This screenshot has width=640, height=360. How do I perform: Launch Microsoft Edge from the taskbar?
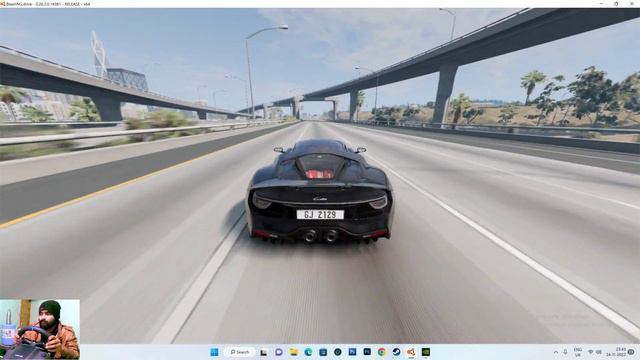point(309,352)
